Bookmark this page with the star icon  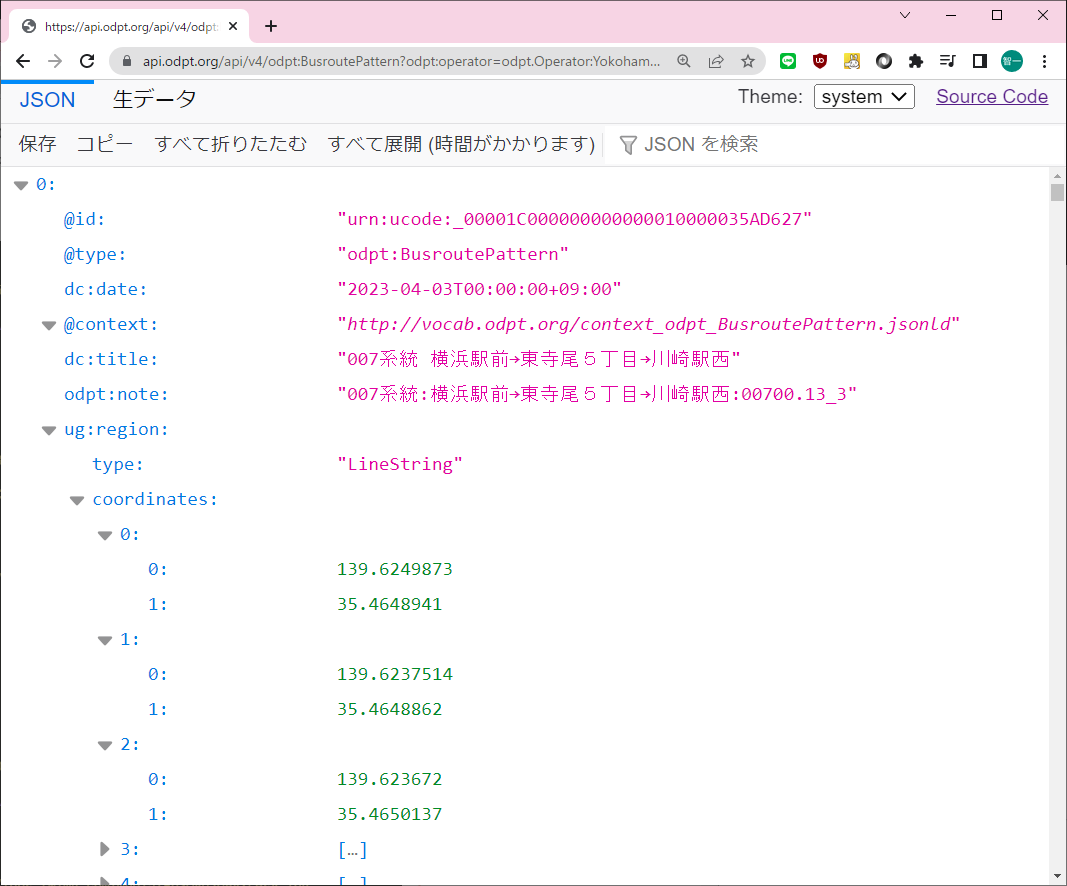coord(748,61)
